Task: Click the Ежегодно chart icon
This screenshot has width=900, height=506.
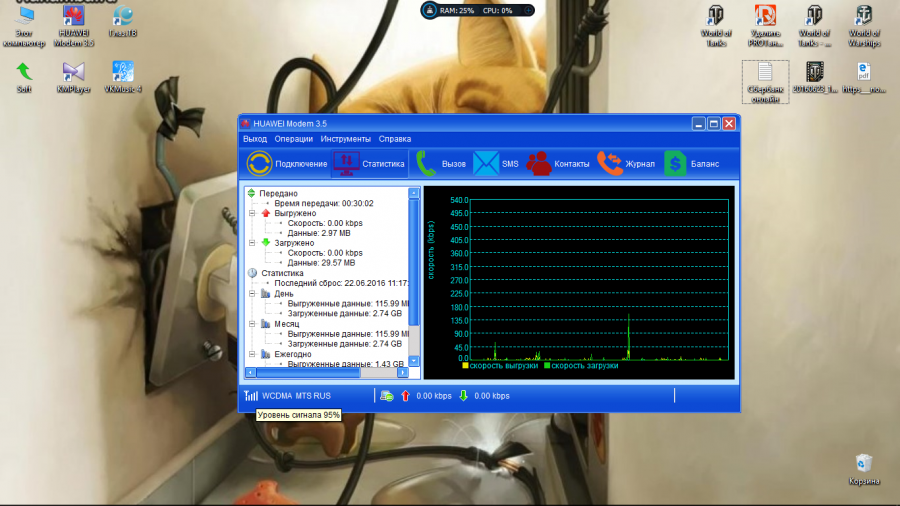Action: coord(266,355)
